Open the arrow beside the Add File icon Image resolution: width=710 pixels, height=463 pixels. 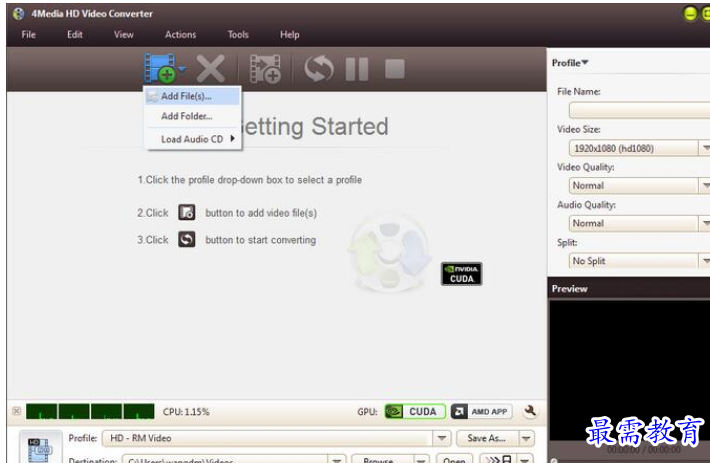point(182,69)
